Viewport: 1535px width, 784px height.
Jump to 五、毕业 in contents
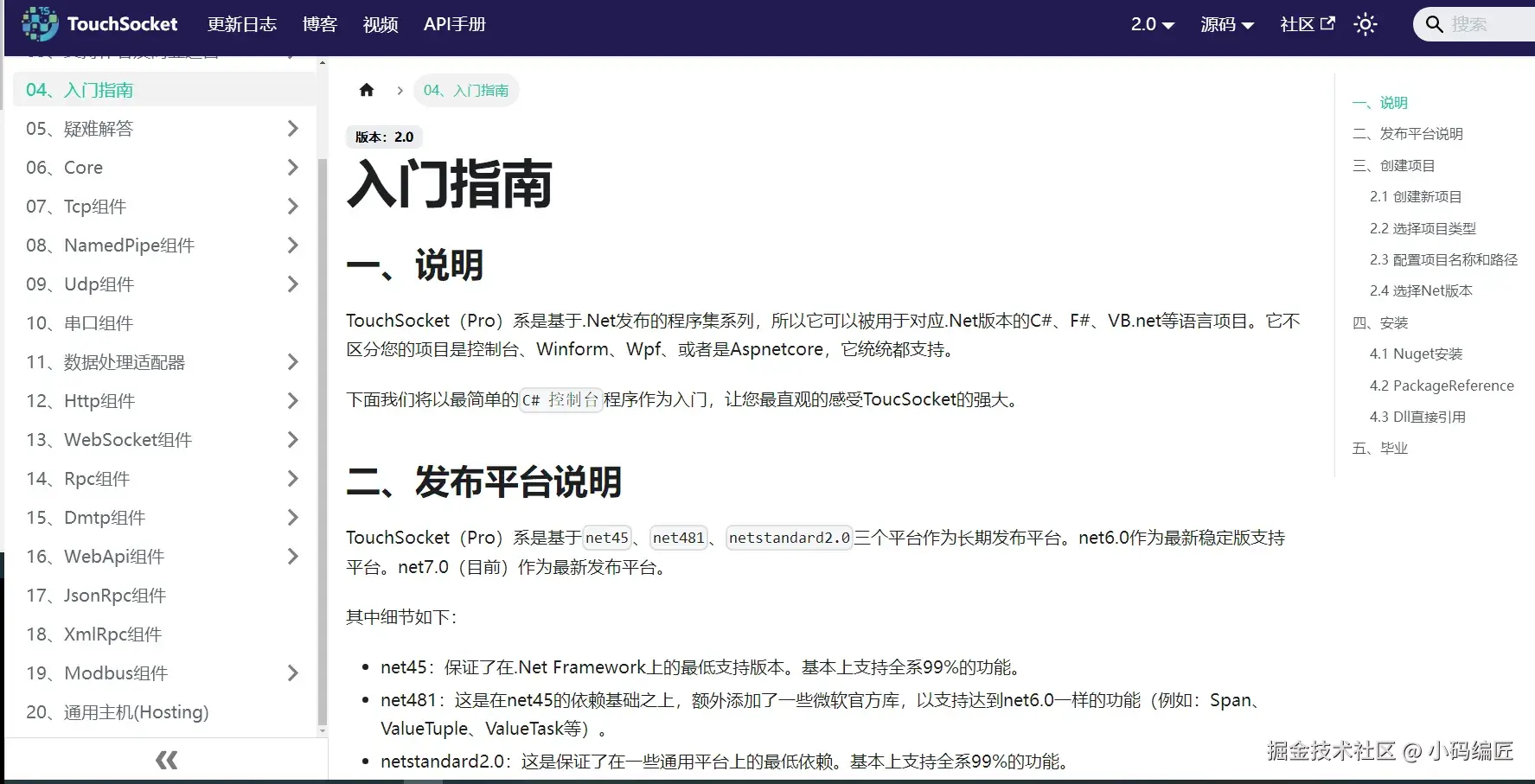(1380, 448)
